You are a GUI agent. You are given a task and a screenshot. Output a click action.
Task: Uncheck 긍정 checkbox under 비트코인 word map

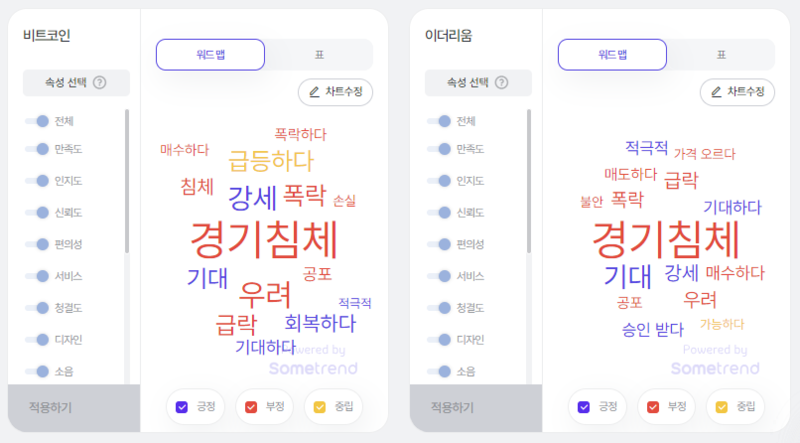pos(182,407)
